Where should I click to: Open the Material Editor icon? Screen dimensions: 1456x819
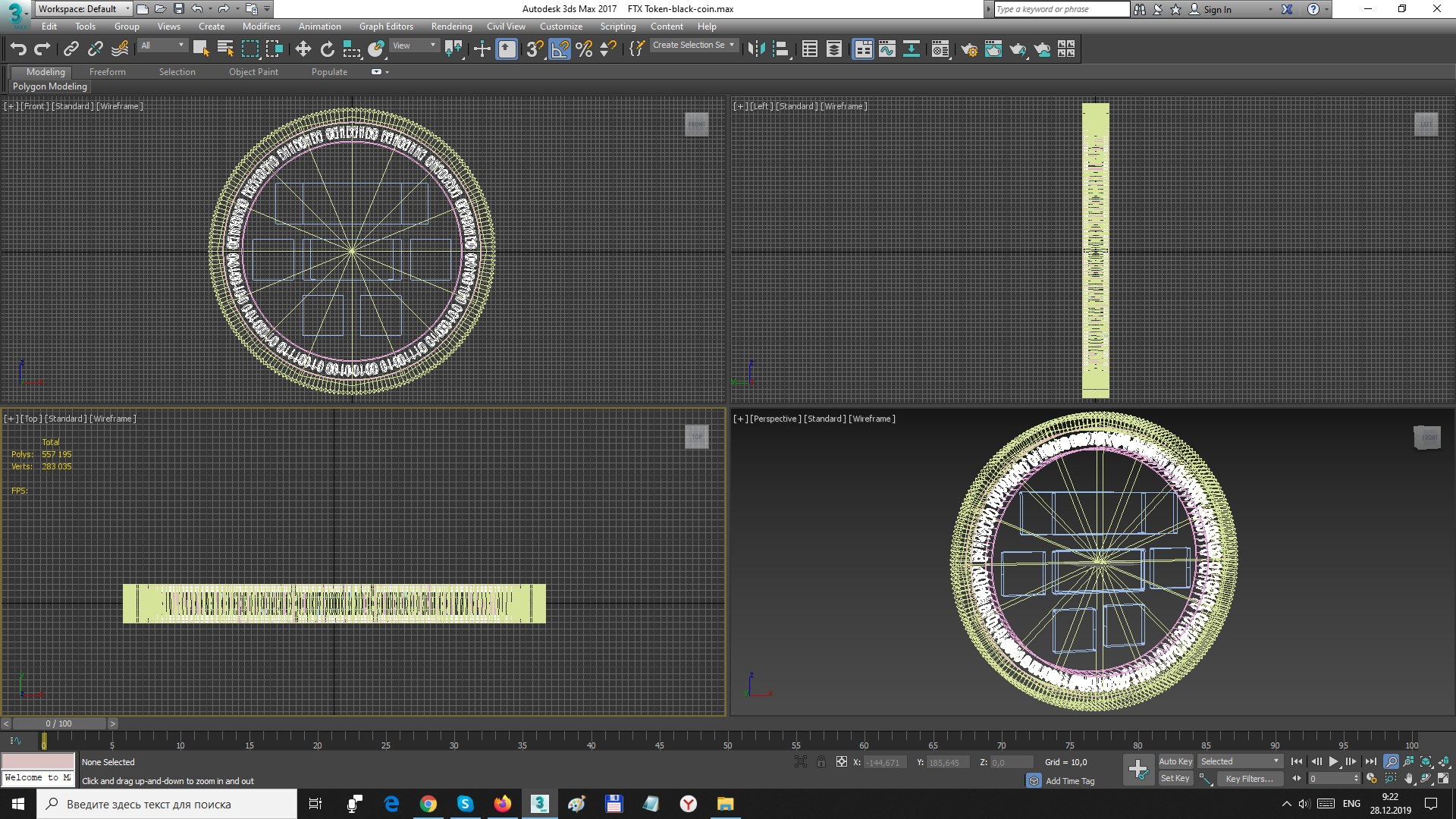point(940,49)
